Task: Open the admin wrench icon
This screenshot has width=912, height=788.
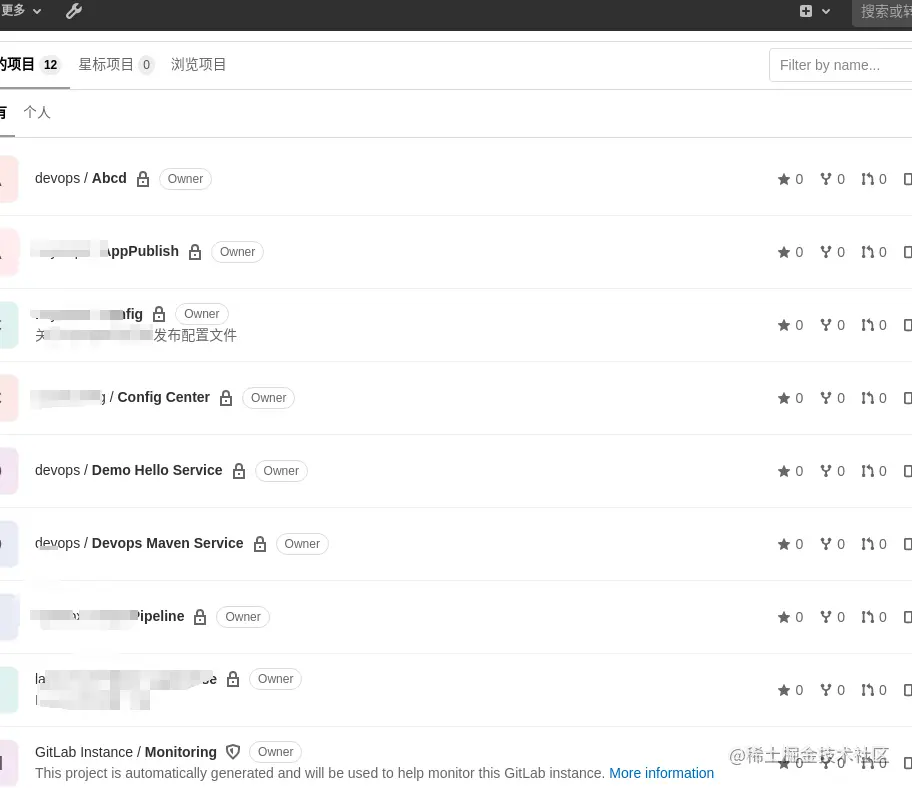Action: (73, 11)
